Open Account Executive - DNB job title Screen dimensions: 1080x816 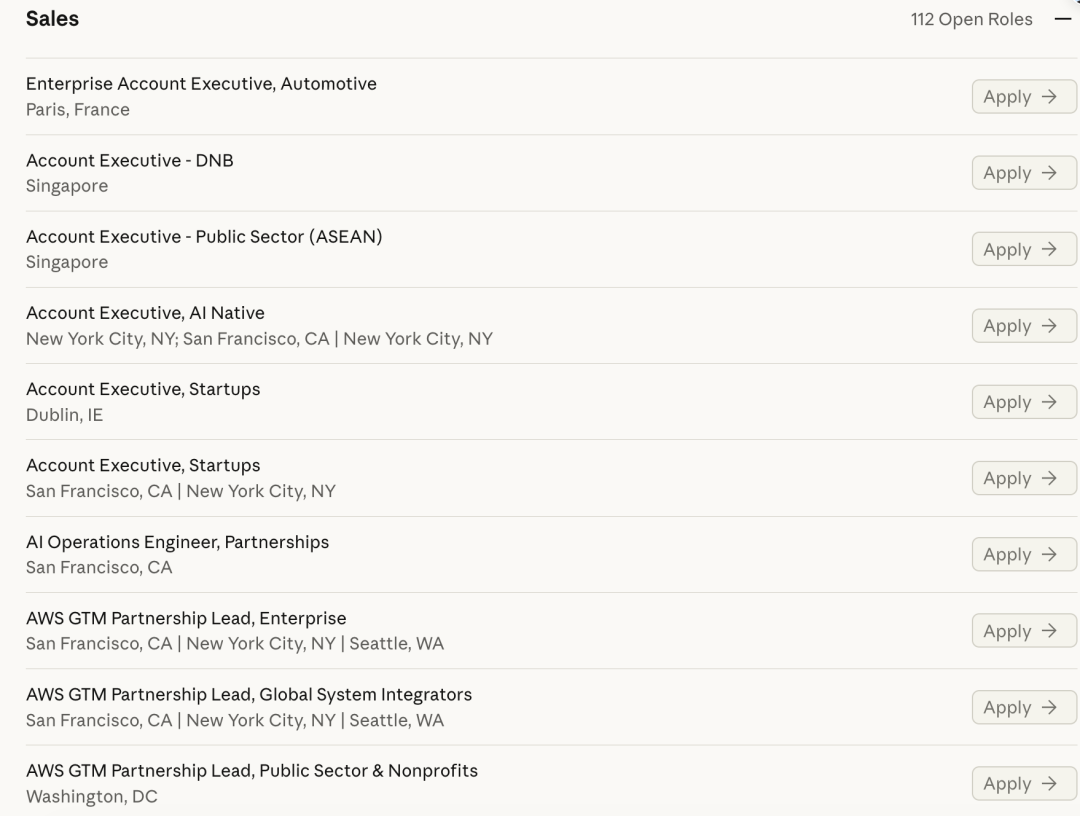129,160
